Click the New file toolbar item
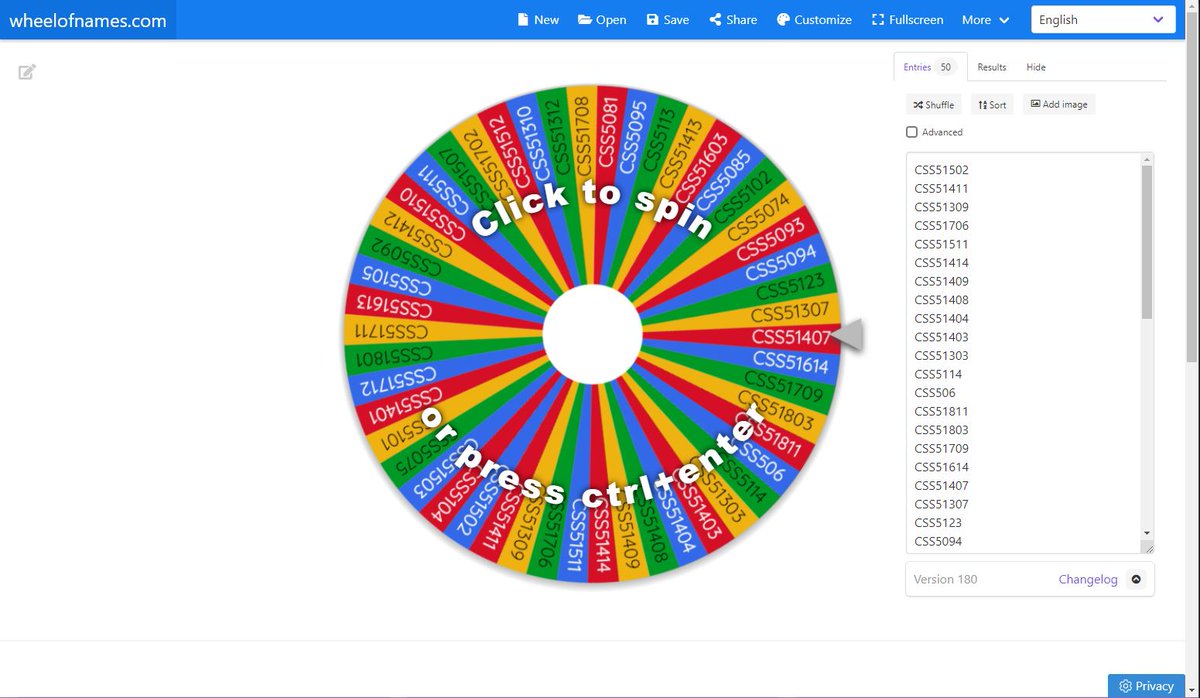Image resolution: width=1200 pixels, height=698 pixels. [x=538, y=19]
